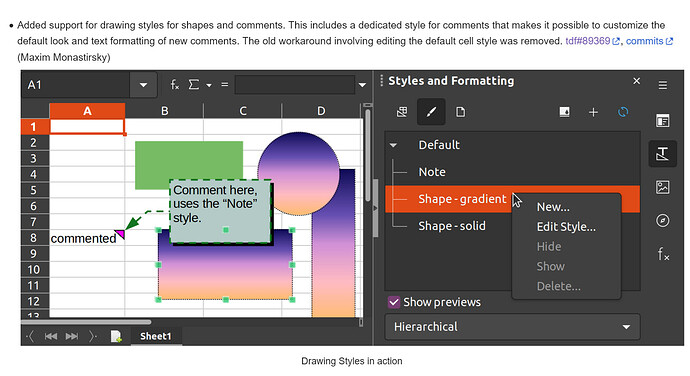Expand the formula bar arrow
The width and height of the screenshot is (690, 376).
[x=363, y=85]
